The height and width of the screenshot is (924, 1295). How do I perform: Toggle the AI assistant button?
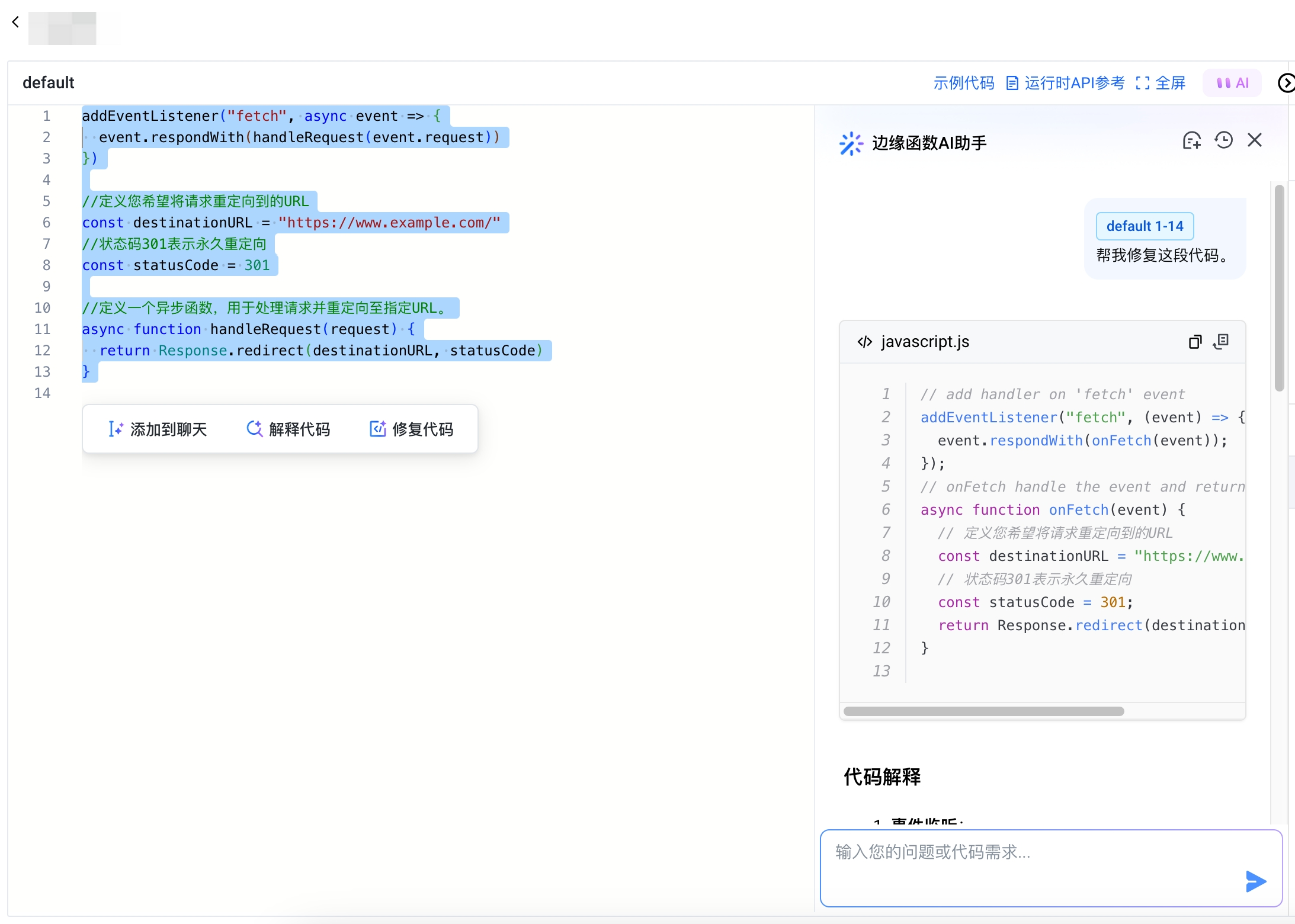click(1232, 83)
